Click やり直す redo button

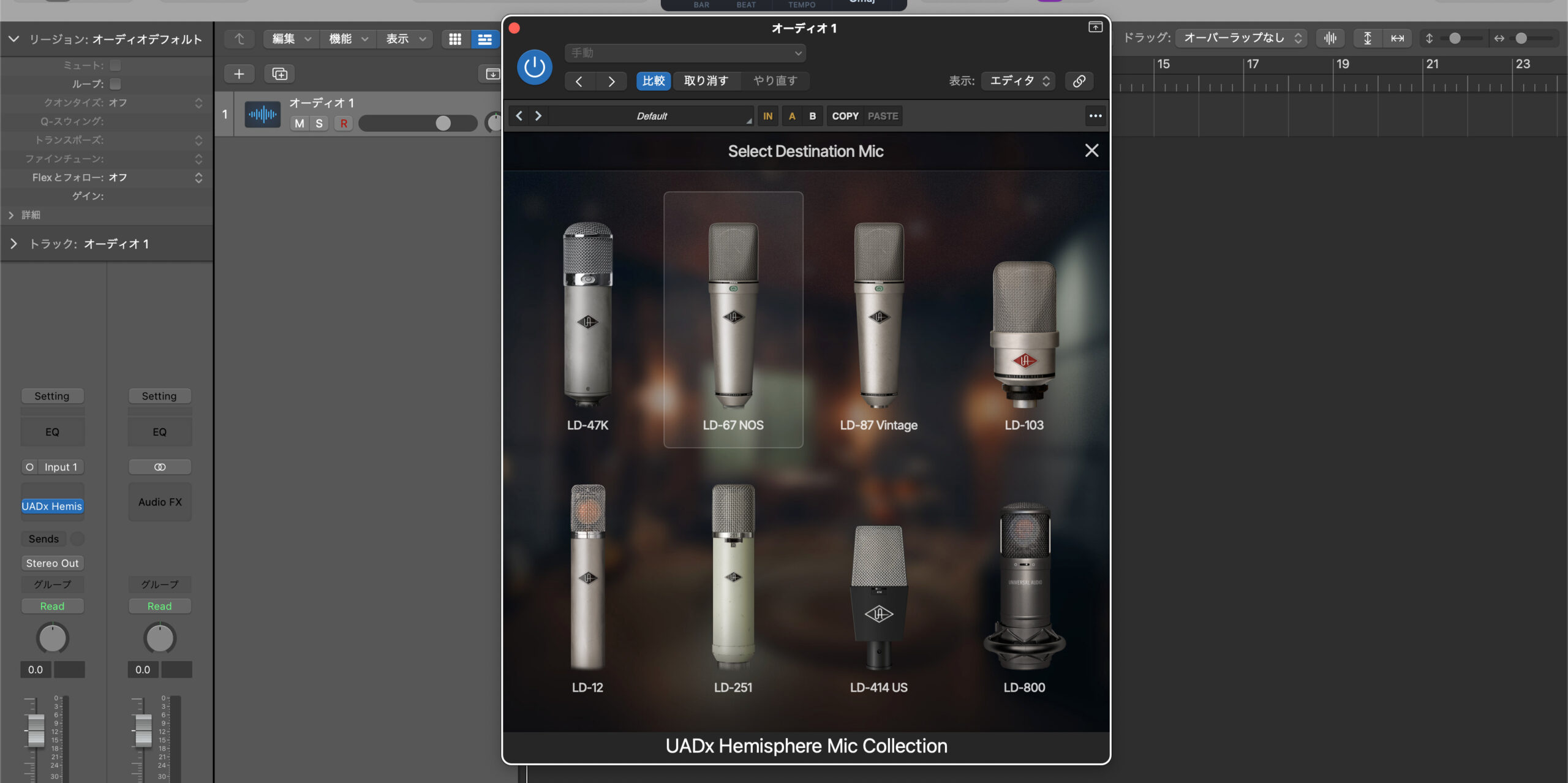[x=775, y=81]
